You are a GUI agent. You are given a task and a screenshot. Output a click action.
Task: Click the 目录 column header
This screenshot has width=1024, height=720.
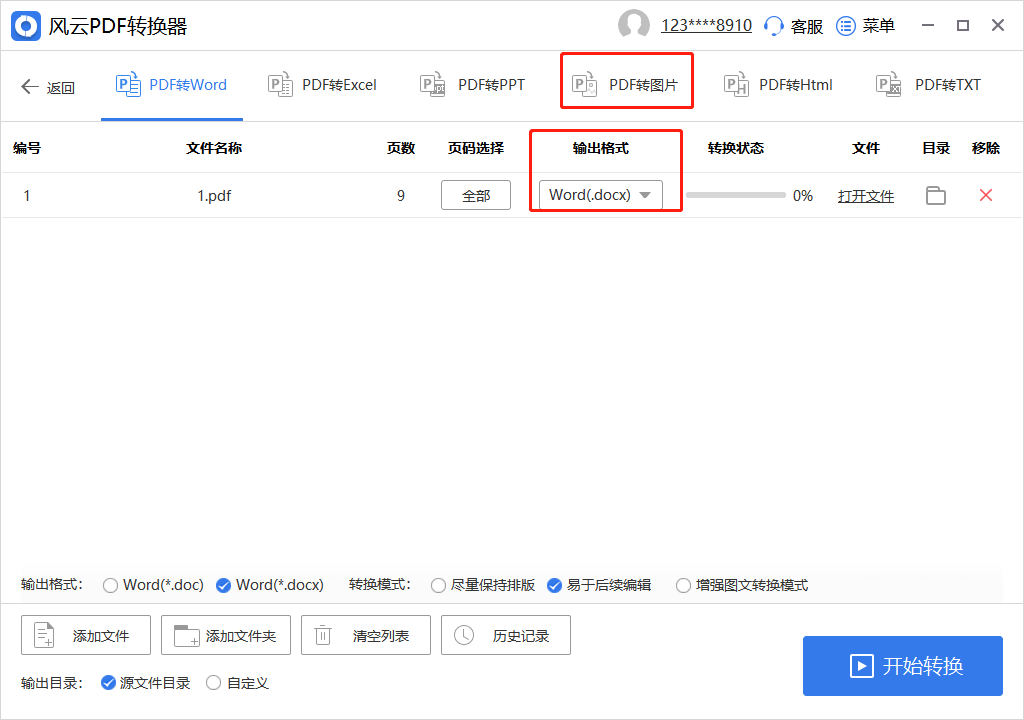point(936,148)
